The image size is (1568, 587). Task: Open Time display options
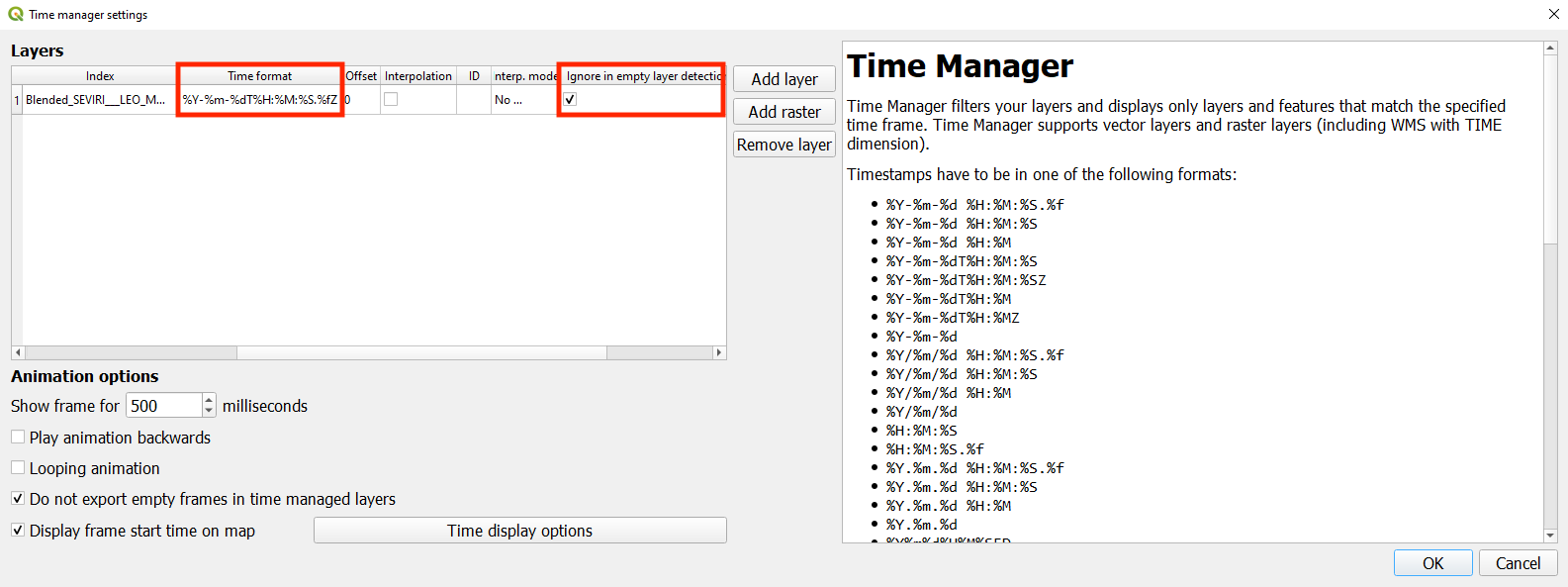point(519,531)
